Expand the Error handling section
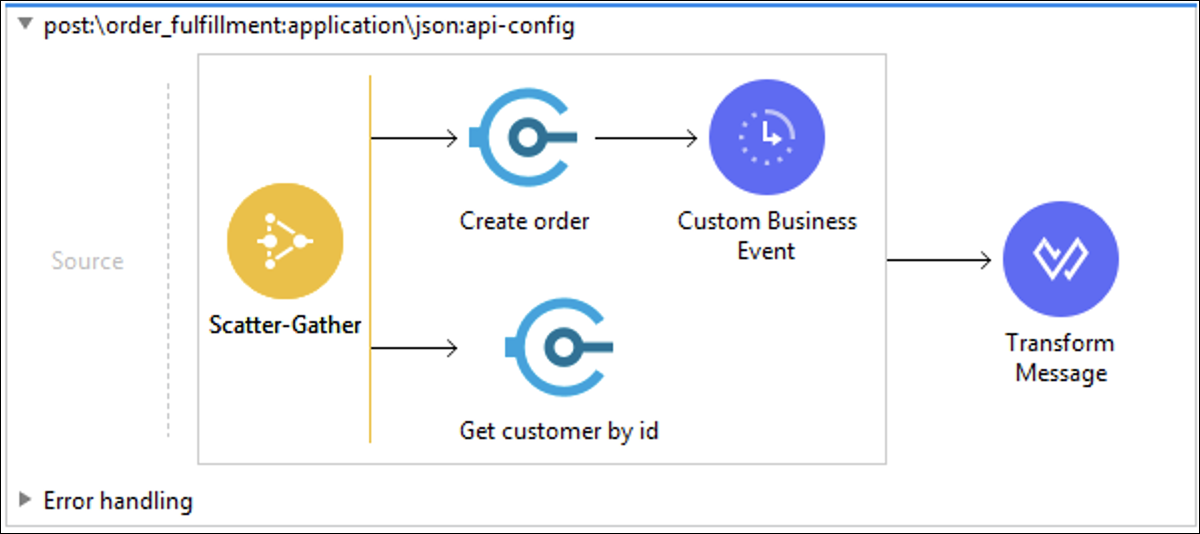 (26, 500)
